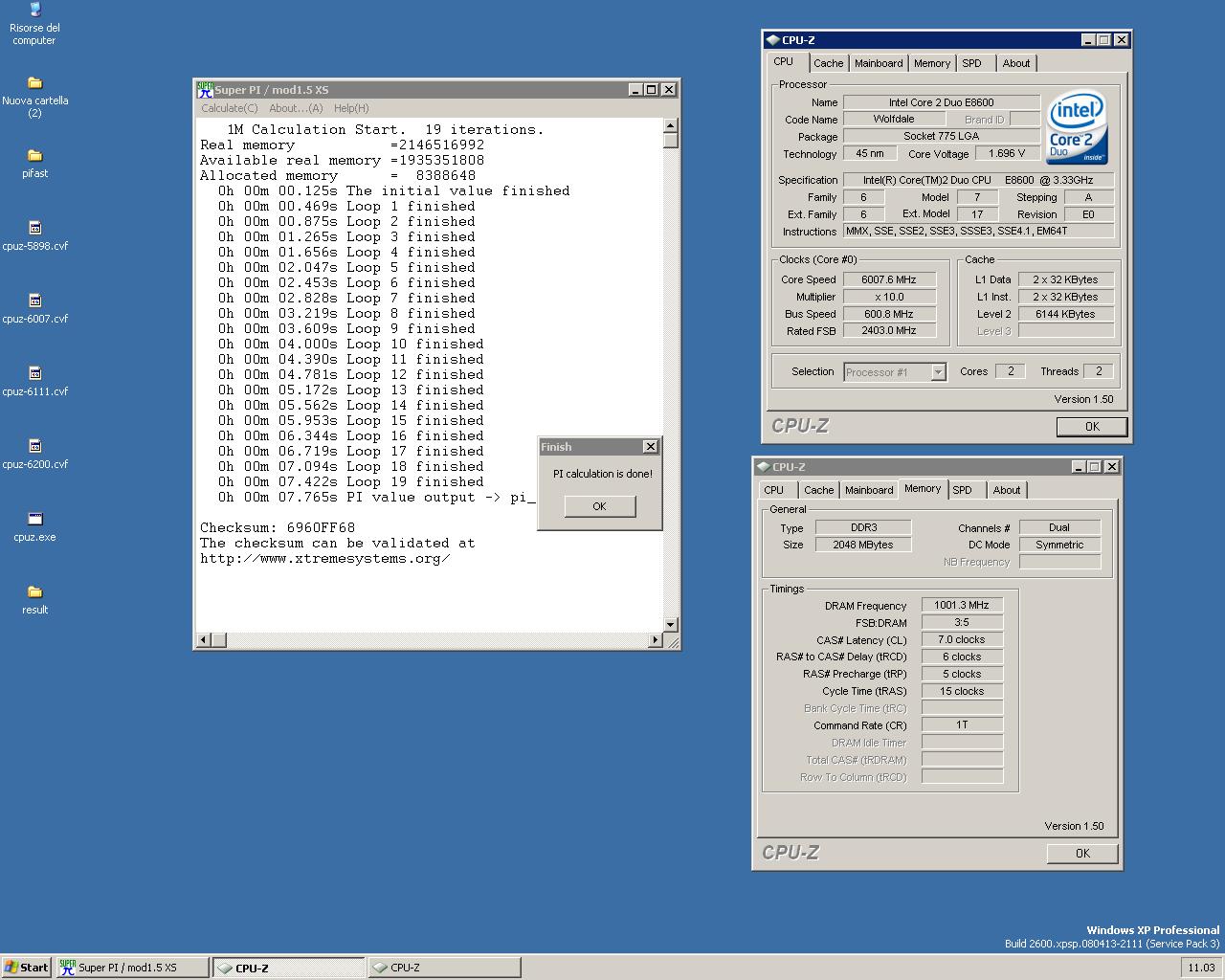Screen dimensions: 1225x980
Task: Open the pifast folder icon
Action: [x=34, y=156]
